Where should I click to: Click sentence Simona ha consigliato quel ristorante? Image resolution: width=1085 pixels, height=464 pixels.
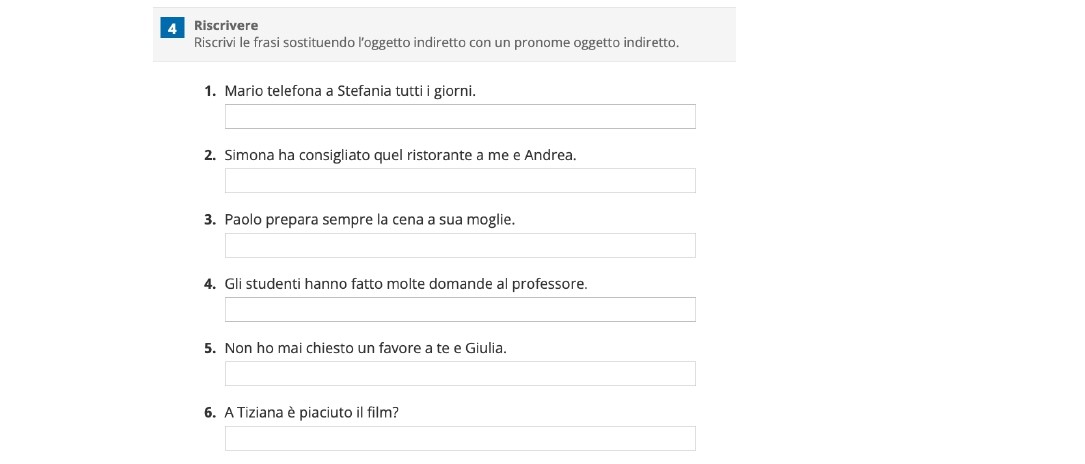(401, 156)
